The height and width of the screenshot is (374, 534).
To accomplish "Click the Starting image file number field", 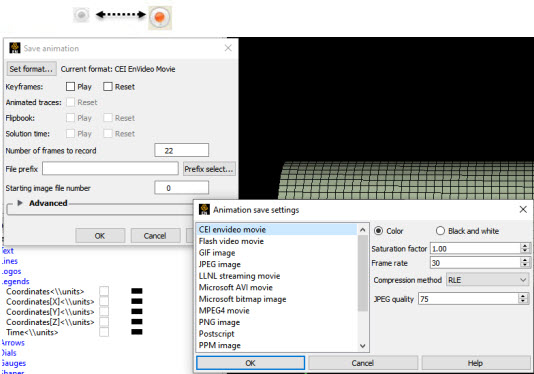I will click(182, 188).
